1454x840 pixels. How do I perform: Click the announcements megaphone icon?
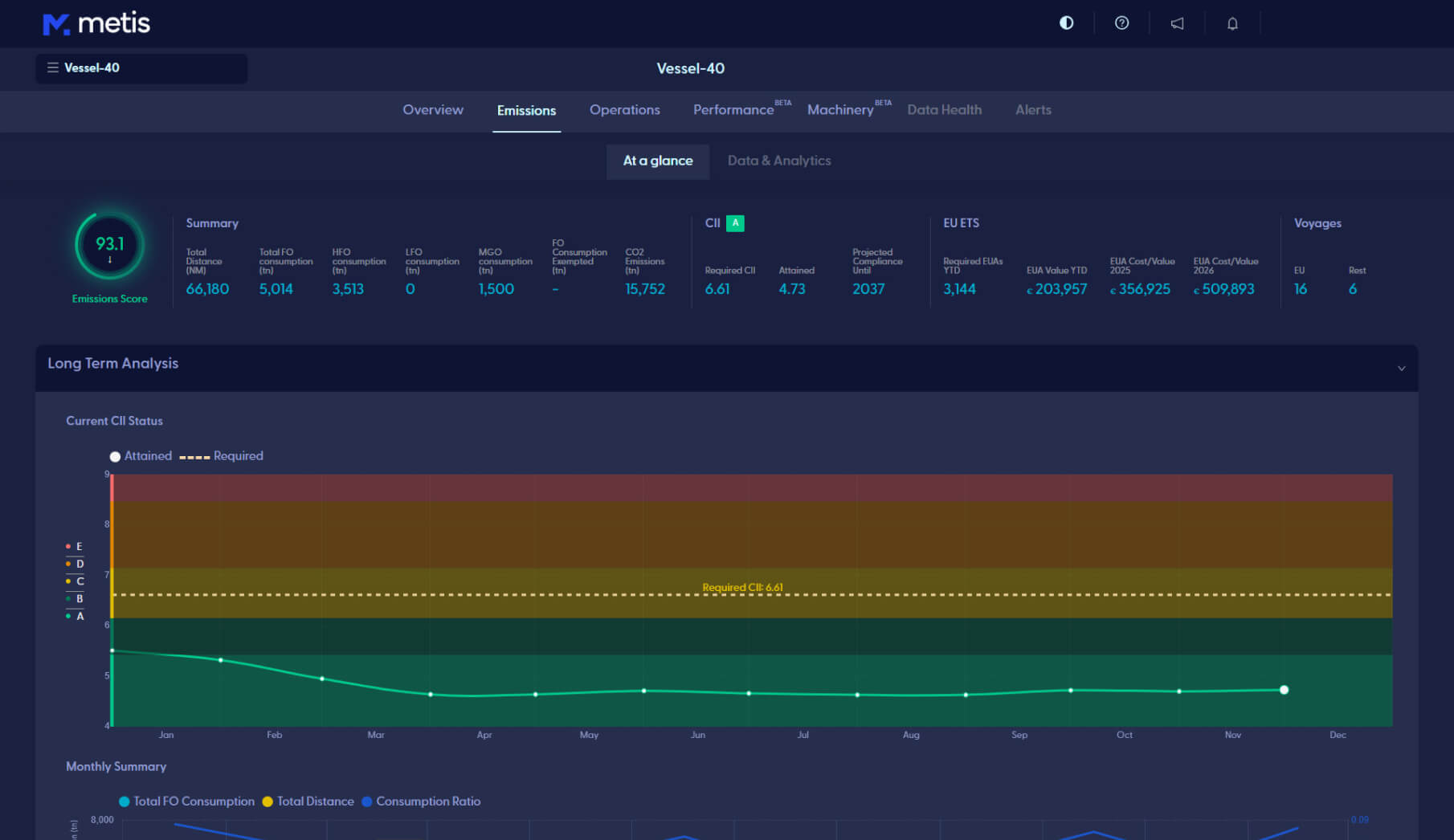pyautogui.click(x=1177, y=23)
